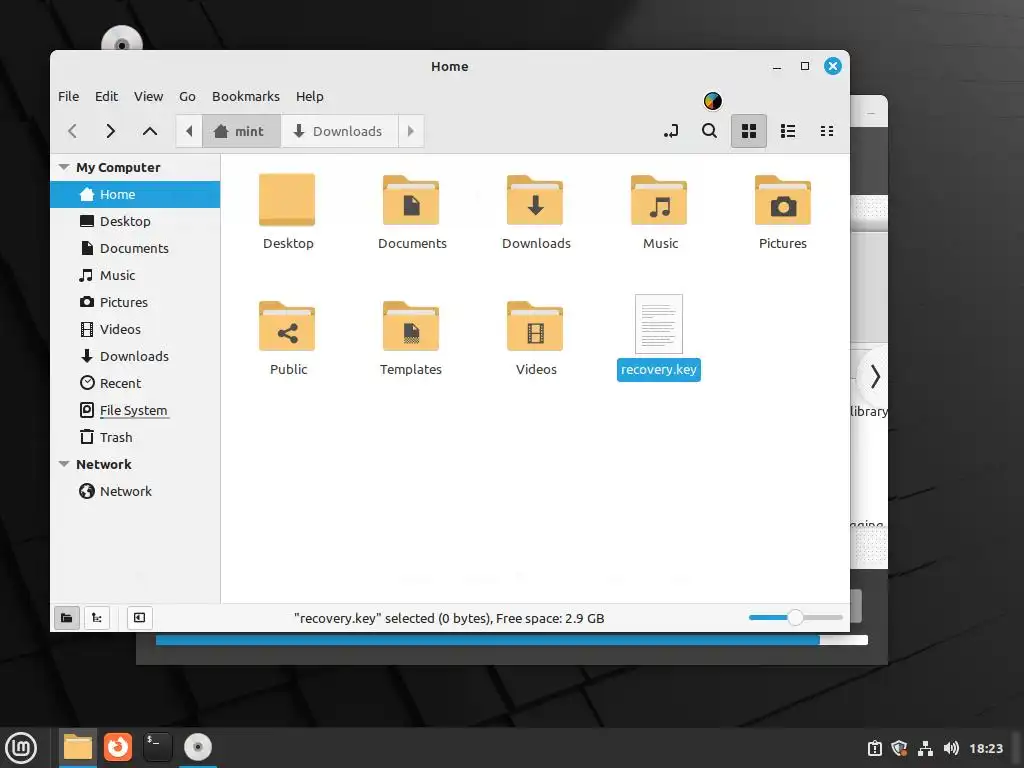Show places in the sidebar
This screenshot has width=1024, height=768.
point(67,618)
